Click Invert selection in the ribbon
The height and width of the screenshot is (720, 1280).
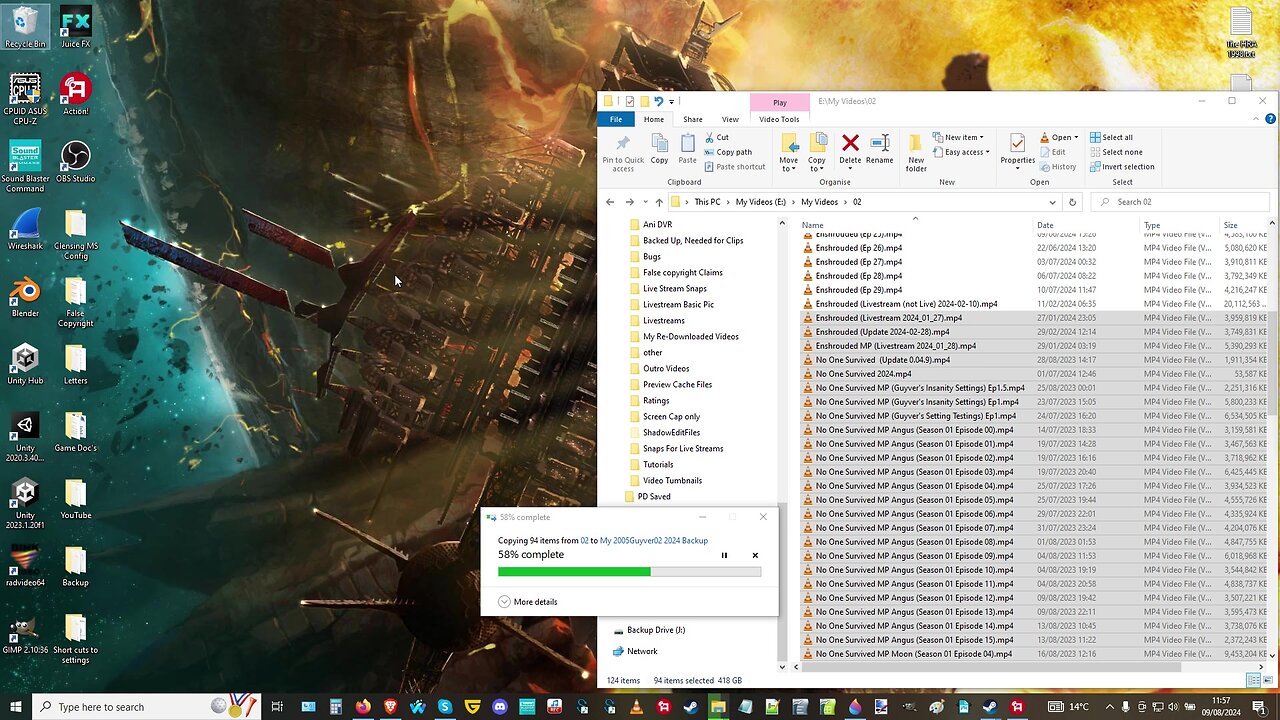coord(1122,167)
